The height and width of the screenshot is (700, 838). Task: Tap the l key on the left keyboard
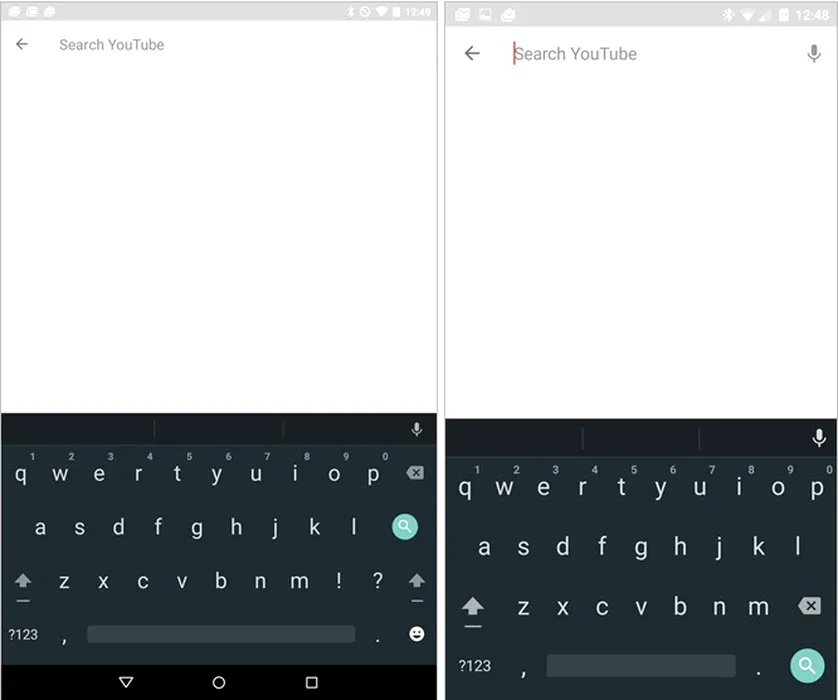click(353, 527)
